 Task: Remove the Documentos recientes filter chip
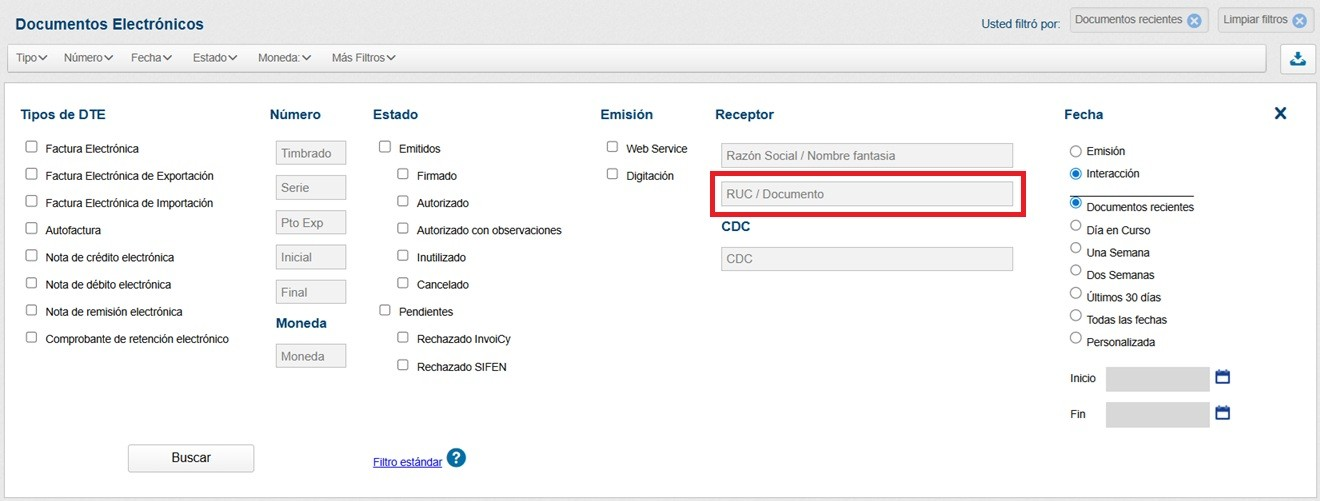pos(1194,21)
